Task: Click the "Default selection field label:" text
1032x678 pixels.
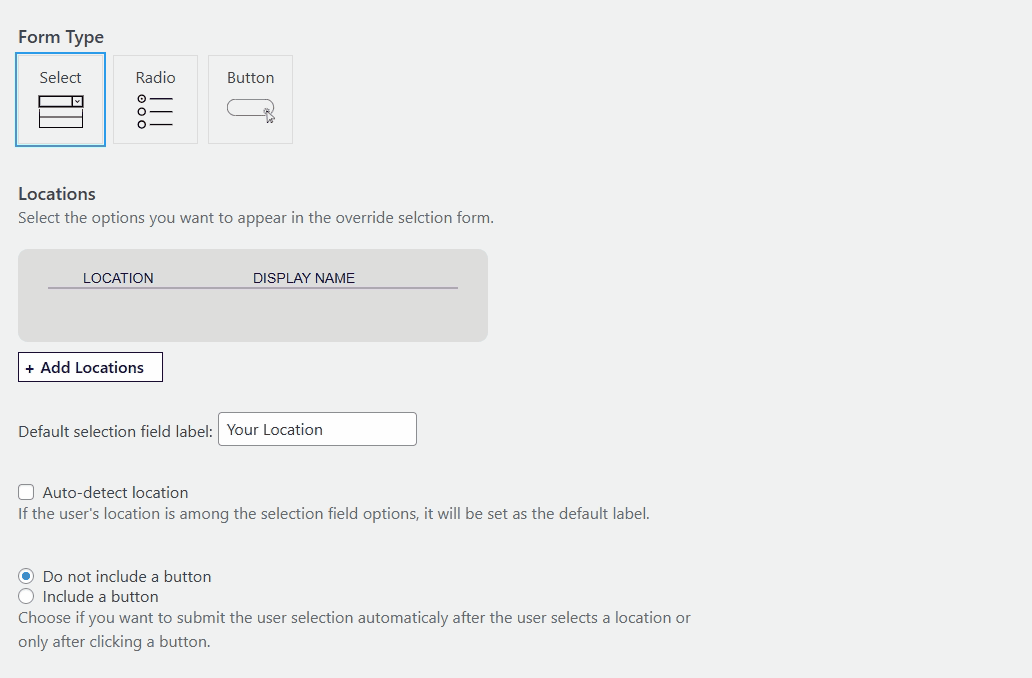Action: 115,431
